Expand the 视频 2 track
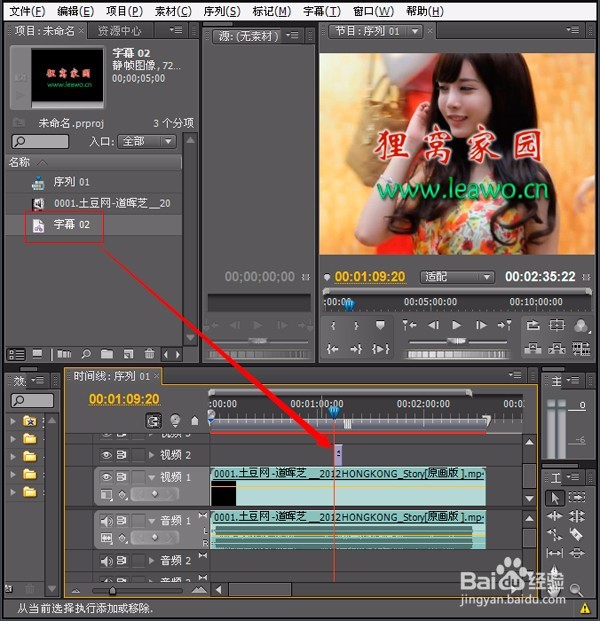This screenshot has width=600, height=621. click(x=151, y=455)
